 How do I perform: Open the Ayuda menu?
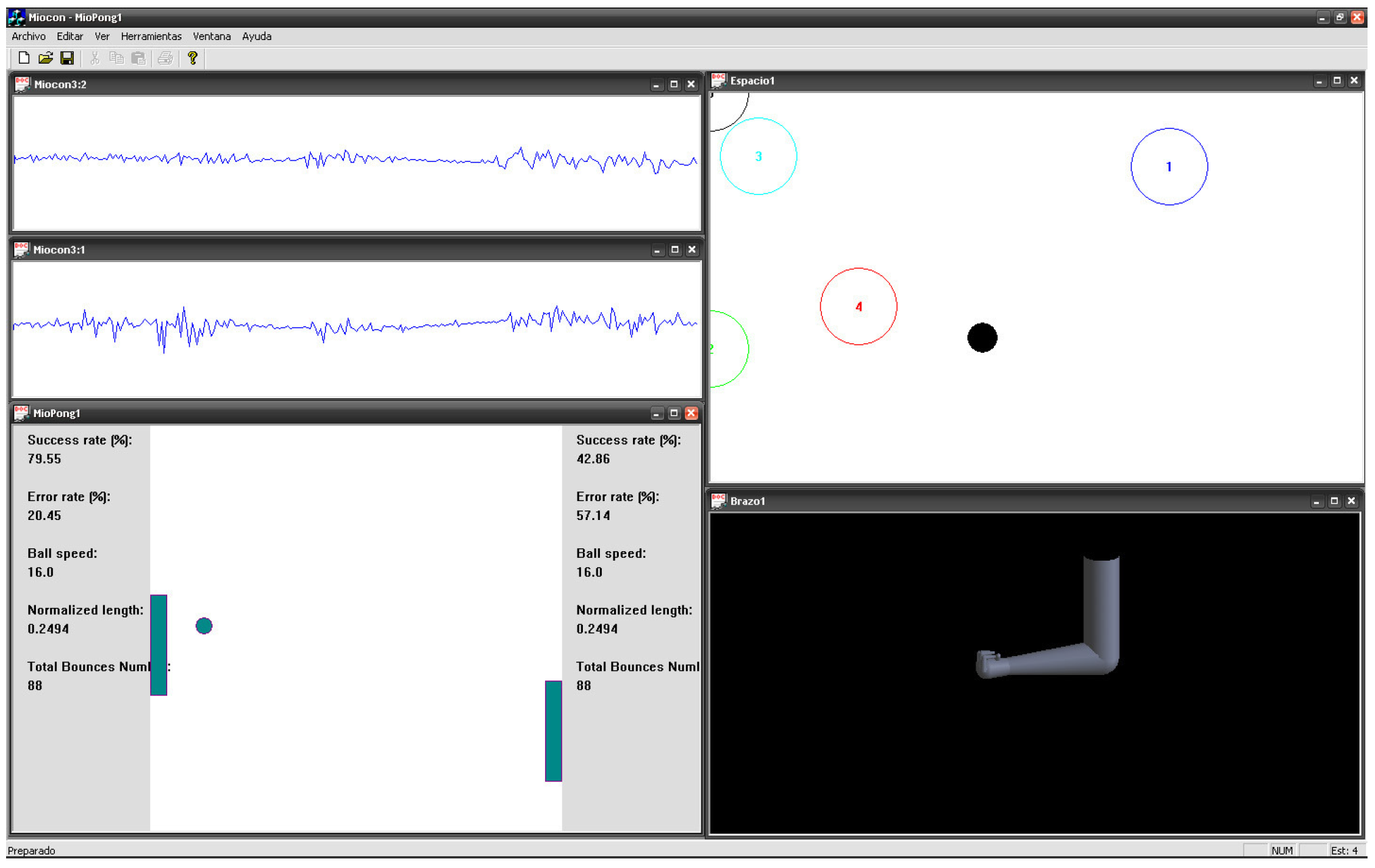(257, 37)
